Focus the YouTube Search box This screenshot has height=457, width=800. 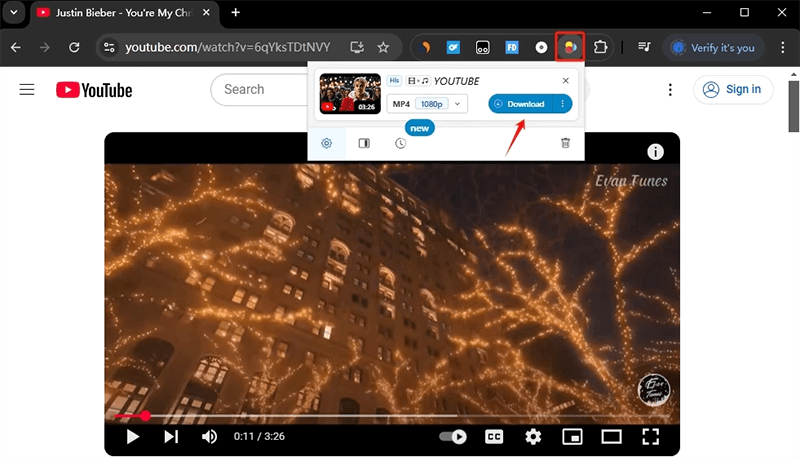tap(259, 89)
